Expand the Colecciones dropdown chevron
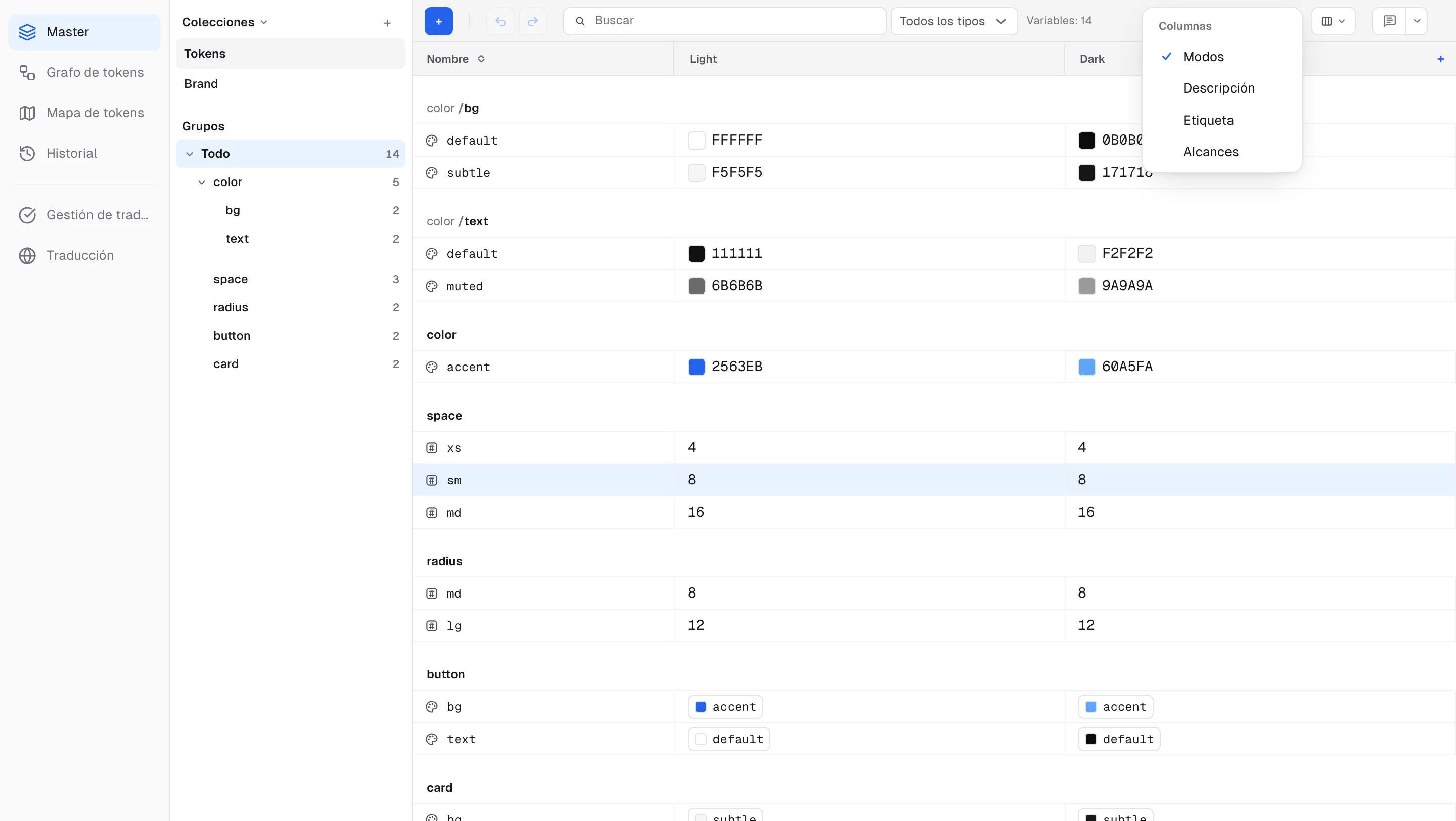This screenshot has width=1456, height=821. (264, 23)
